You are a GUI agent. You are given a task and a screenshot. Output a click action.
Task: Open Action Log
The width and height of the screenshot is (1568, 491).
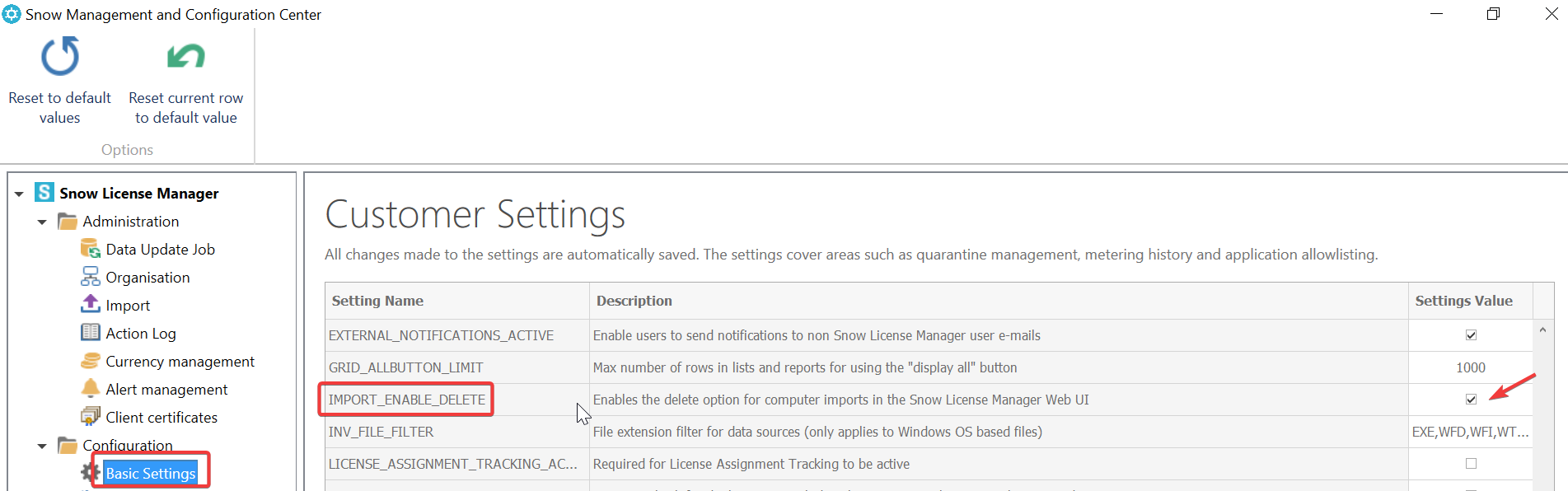(141, 334)
